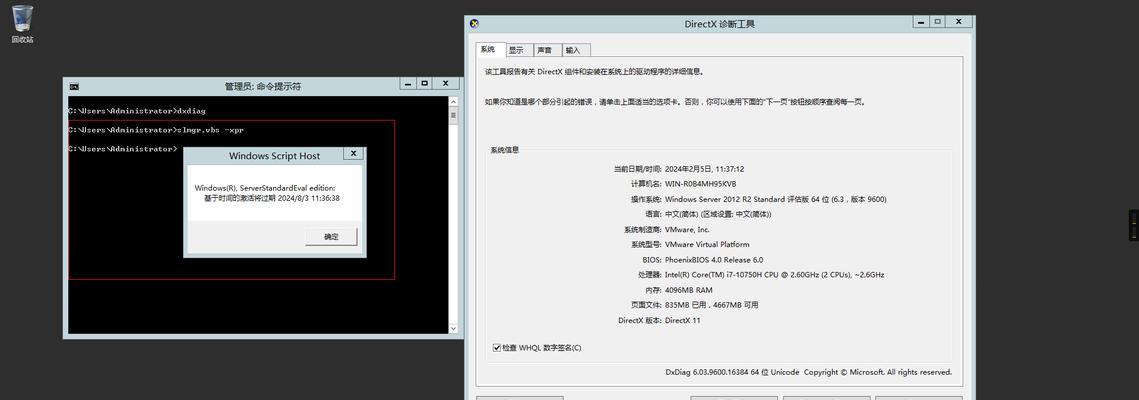Click the 系统信息 group label
Viewport: 1139px width, 400px height.
point(505,150)
